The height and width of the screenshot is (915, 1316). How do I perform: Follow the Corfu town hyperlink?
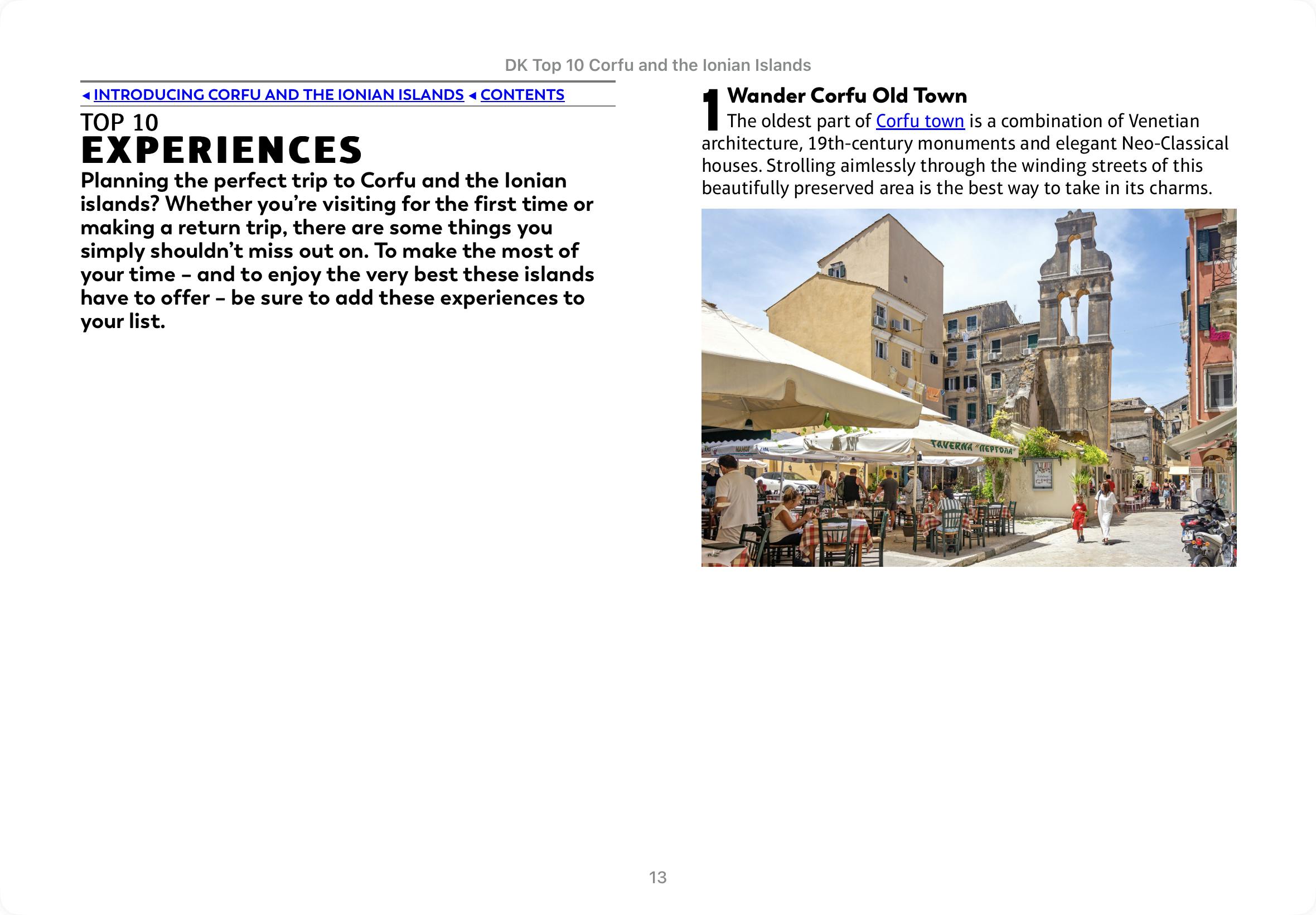[x=920, y=121]
